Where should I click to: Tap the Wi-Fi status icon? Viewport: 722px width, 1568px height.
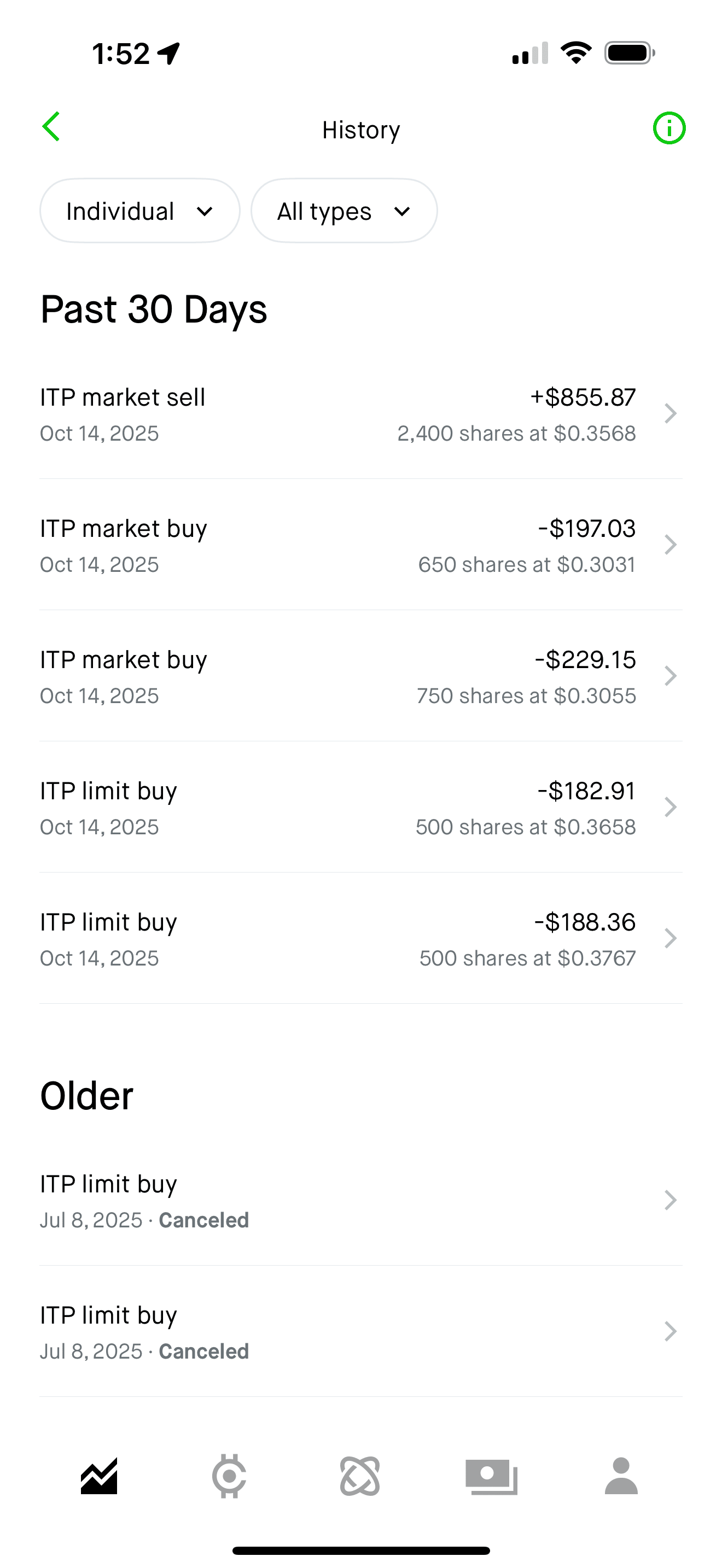click(x=576, y=53)
